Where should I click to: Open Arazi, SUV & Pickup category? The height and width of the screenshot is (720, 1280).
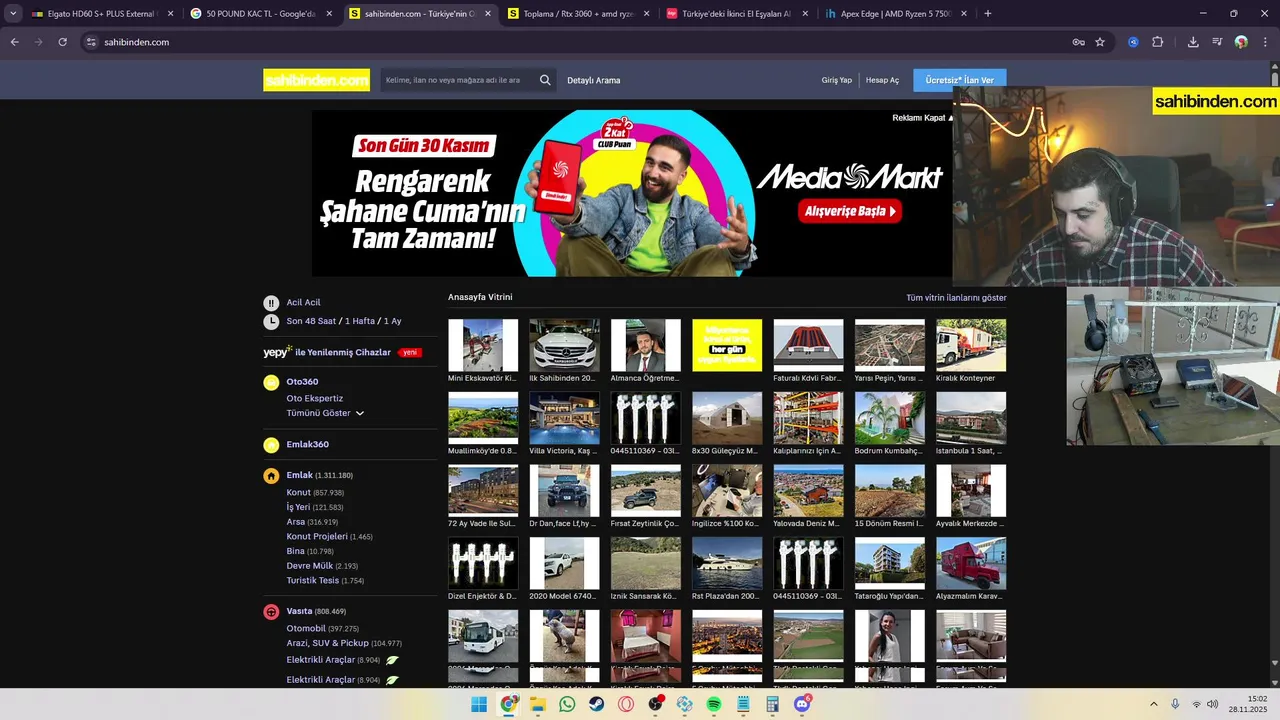(x=327, y=643)
